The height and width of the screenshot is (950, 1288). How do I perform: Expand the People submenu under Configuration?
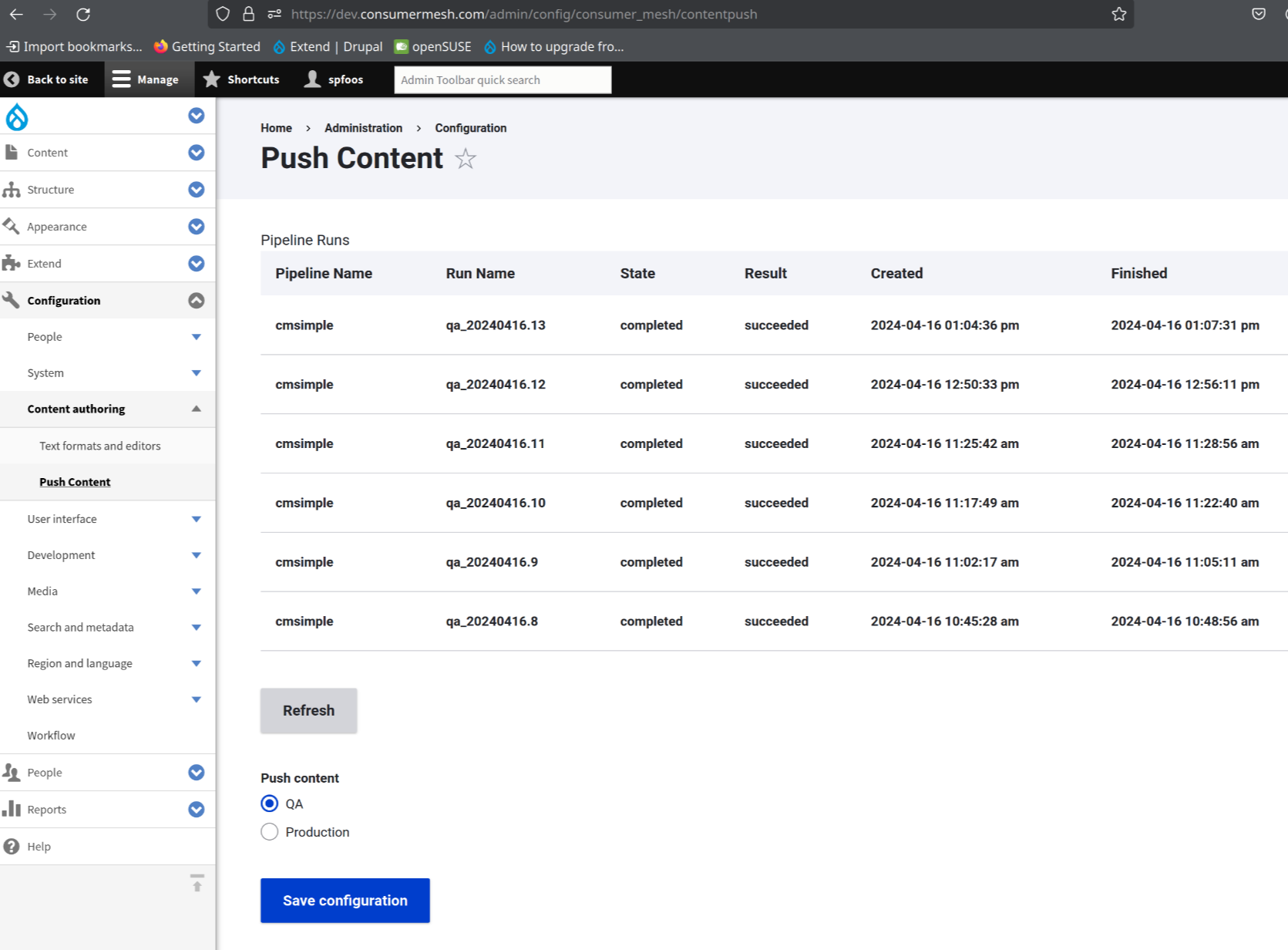197,337
